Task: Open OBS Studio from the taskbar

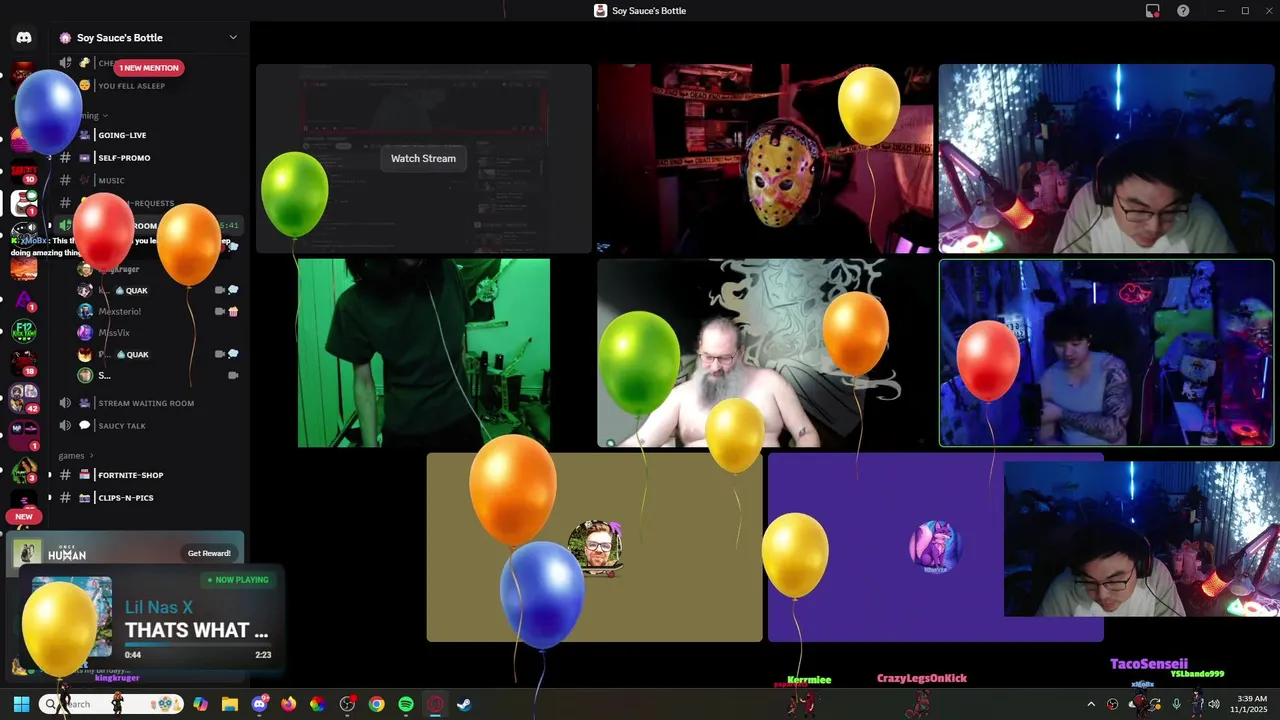Action: point(347,704)
